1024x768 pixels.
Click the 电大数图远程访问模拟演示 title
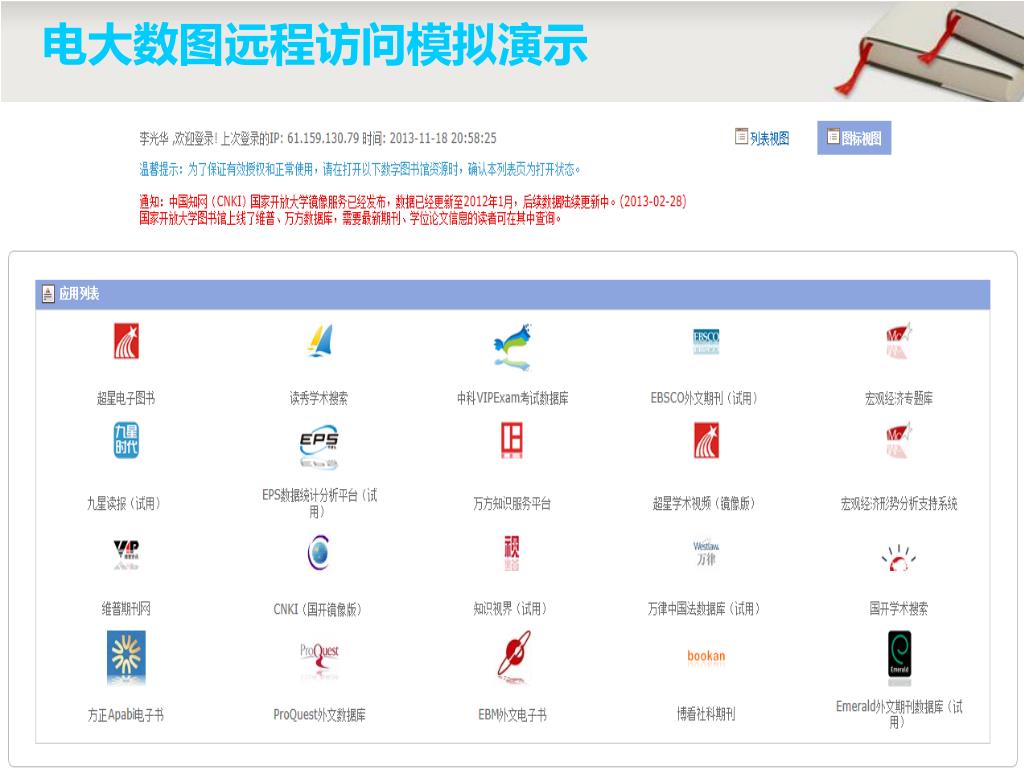pos(315,45)
